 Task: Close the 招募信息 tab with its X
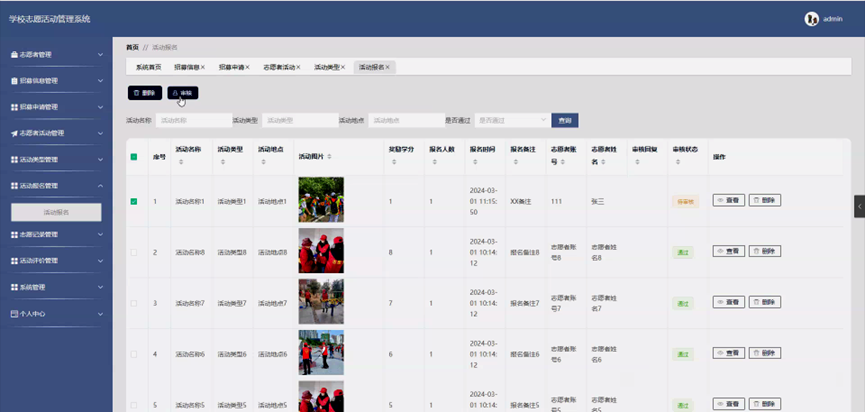pos(203,67)
